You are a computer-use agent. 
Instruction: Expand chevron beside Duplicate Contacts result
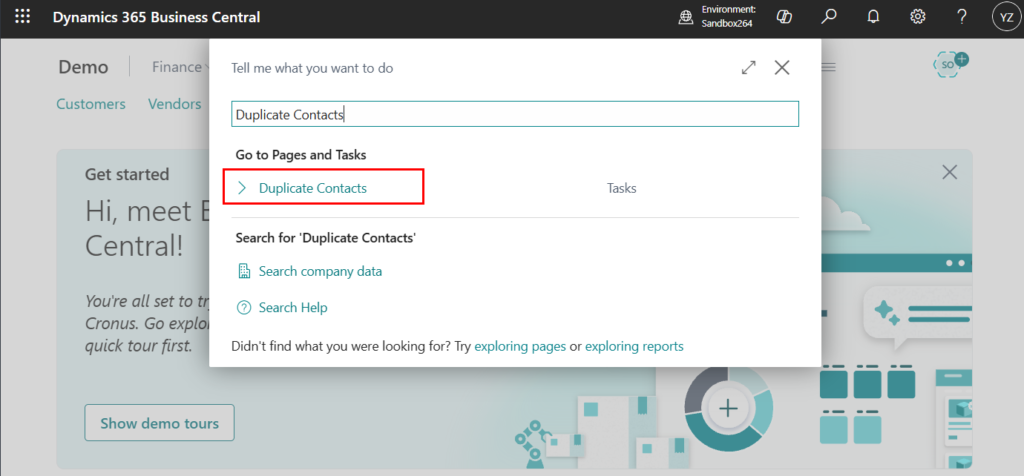pyautogui.click(x=242, y=188)
